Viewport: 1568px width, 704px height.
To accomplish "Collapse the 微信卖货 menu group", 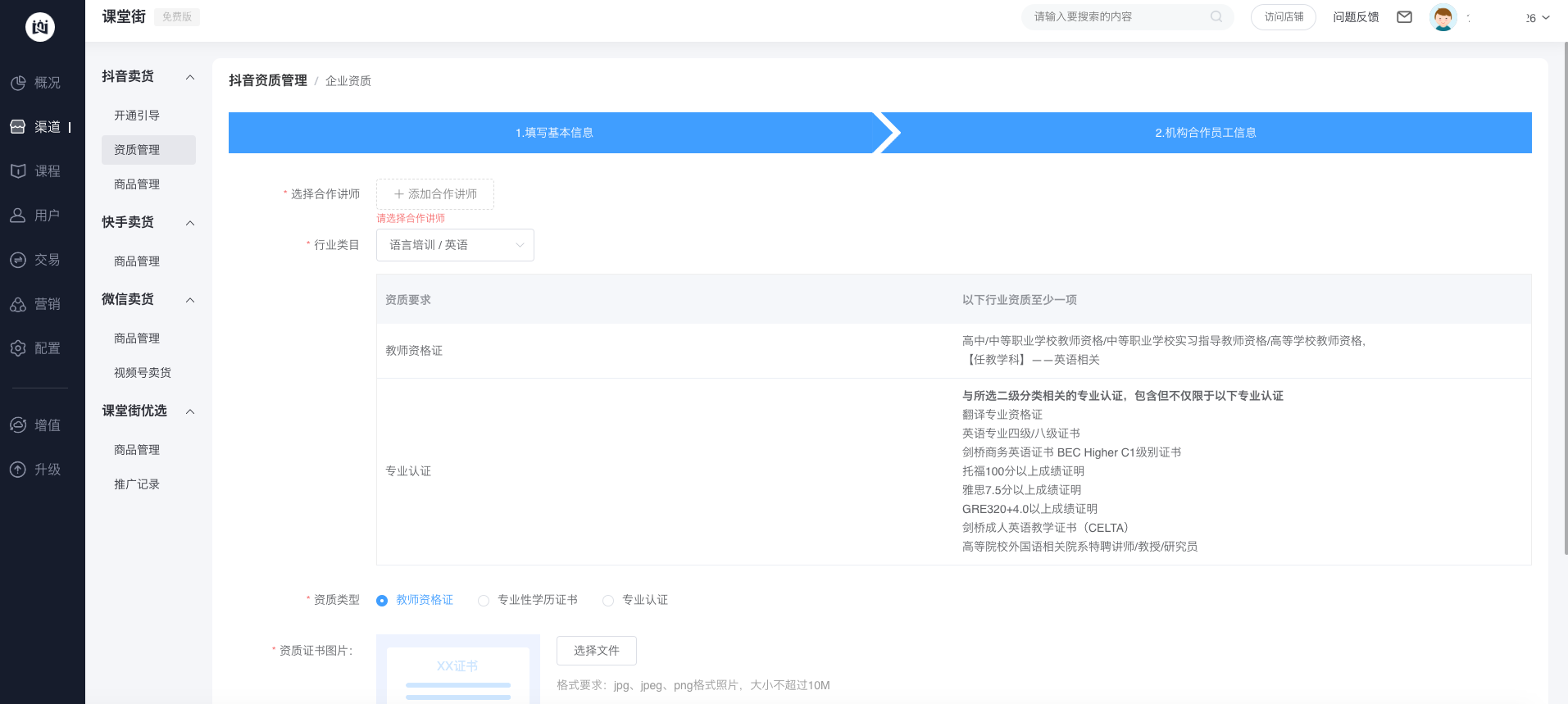I will [x=190, y=300].
